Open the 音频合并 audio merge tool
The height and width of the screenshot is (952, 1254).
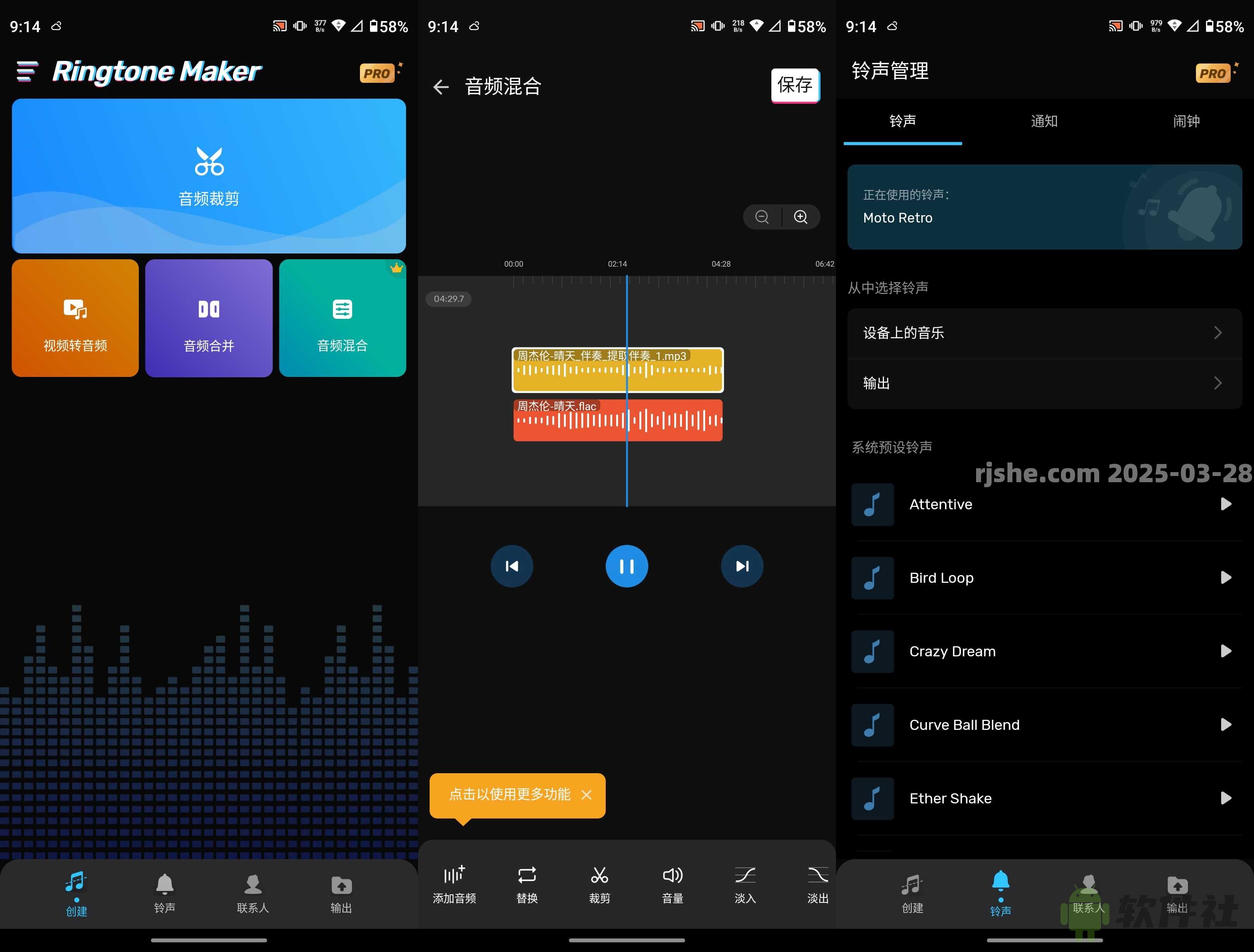[x=208, y=318]
